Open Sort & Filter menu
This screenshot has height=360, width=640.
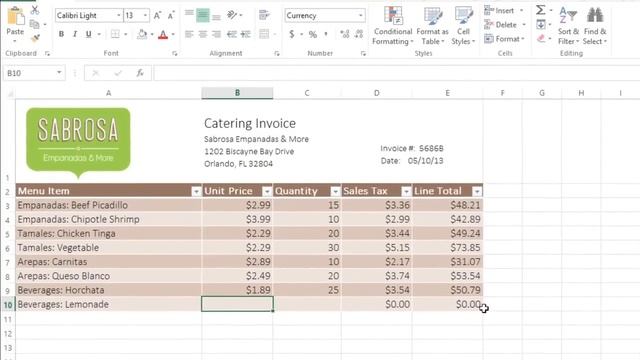pyautogui.click(x=568, y=25)
